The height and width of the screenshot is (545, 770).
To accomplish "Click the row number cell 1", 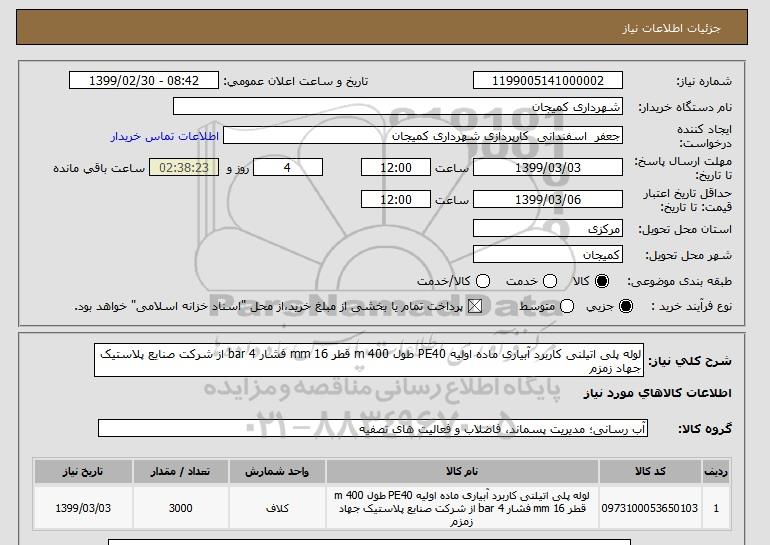I will (x=716, y=508).
